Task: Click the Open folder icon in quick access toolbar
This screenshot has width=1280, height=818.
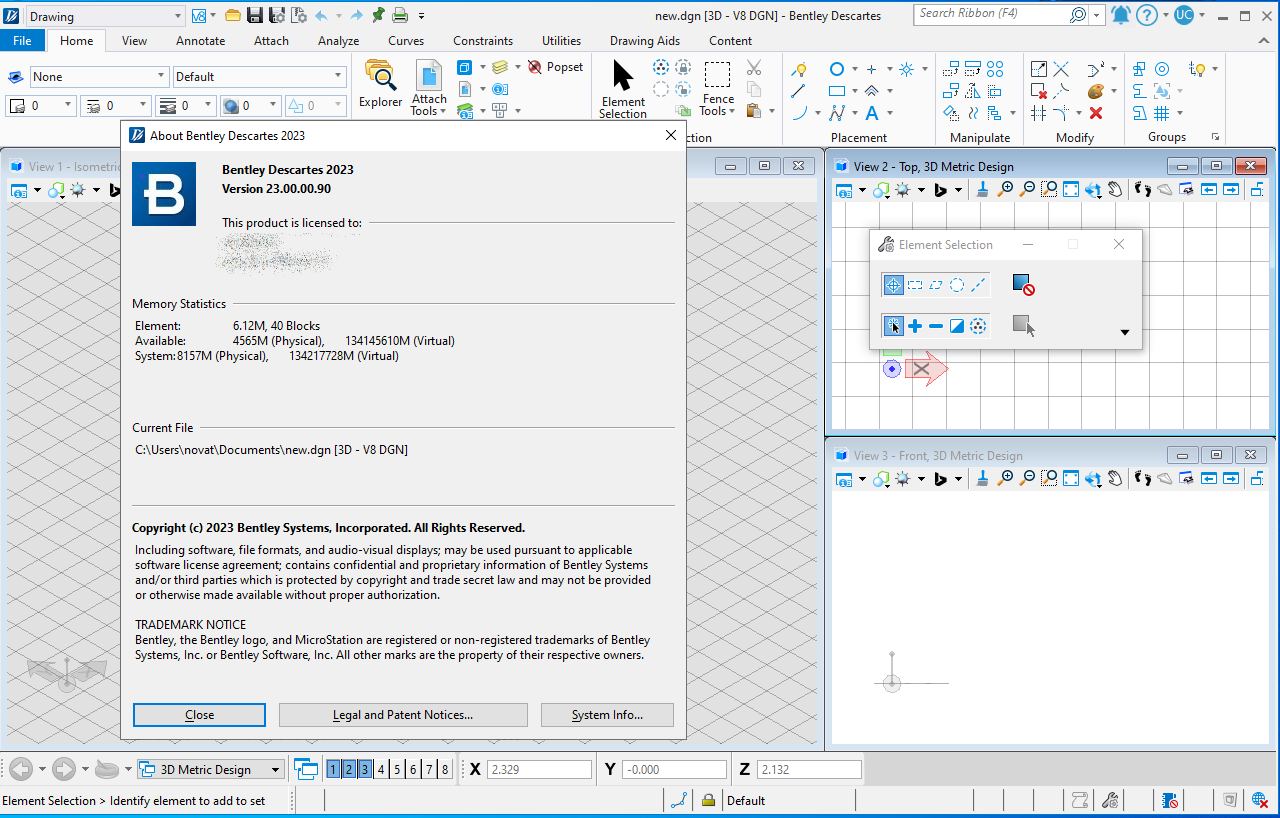Action: (x=233, y=15)
